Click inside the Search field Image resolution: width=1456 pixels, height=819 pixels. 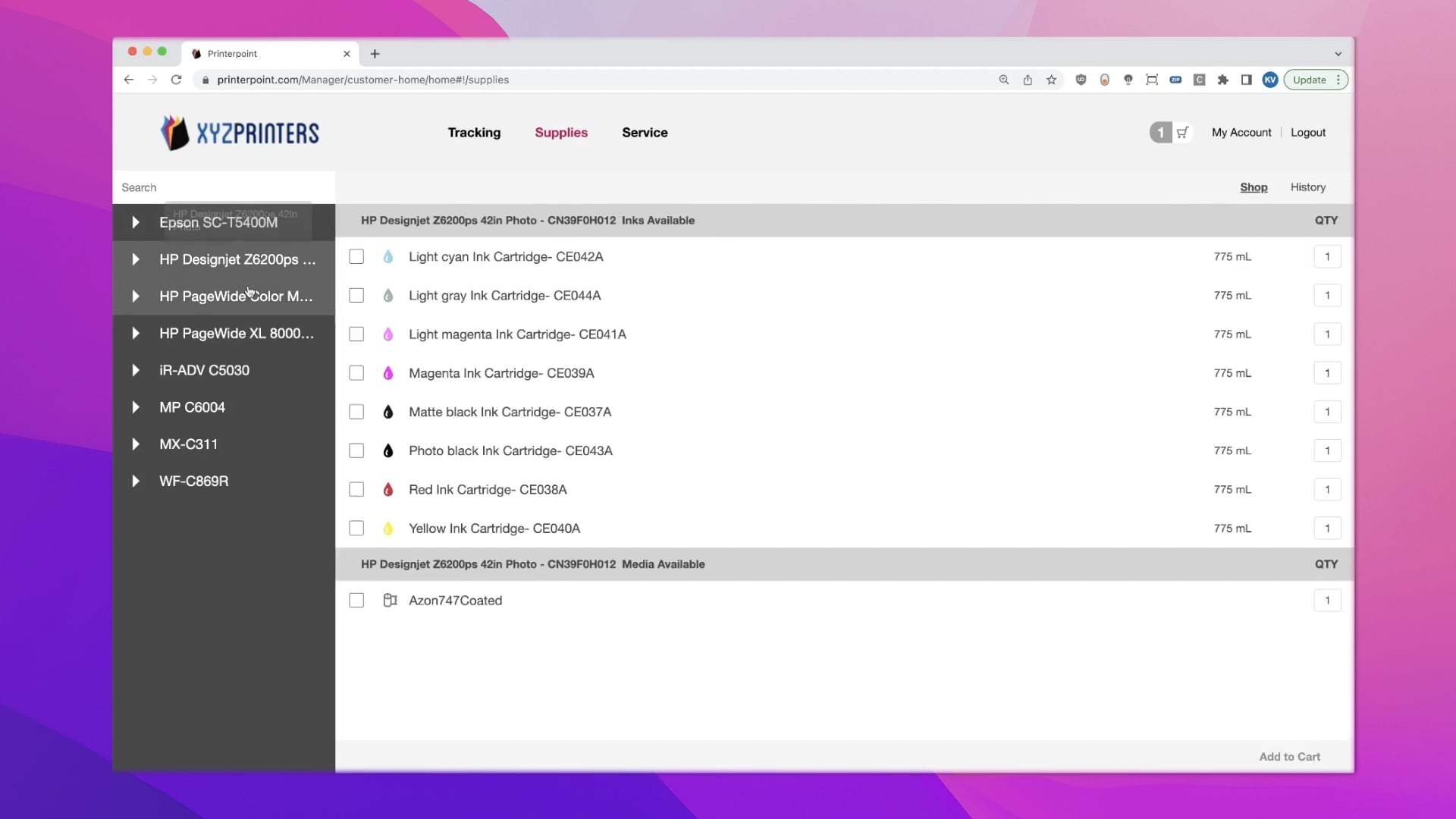pyautogui.click(x=220, y=187)
